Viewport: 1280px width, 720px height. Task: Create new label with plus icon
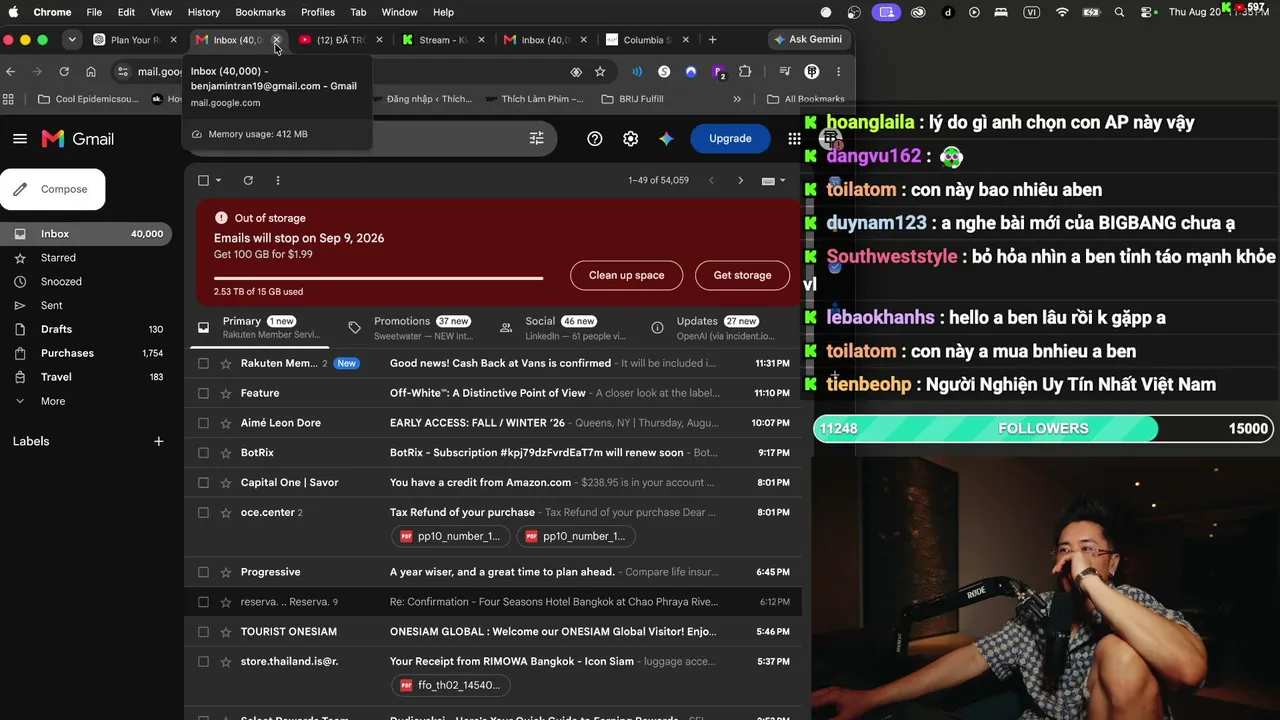pos(158,441)
